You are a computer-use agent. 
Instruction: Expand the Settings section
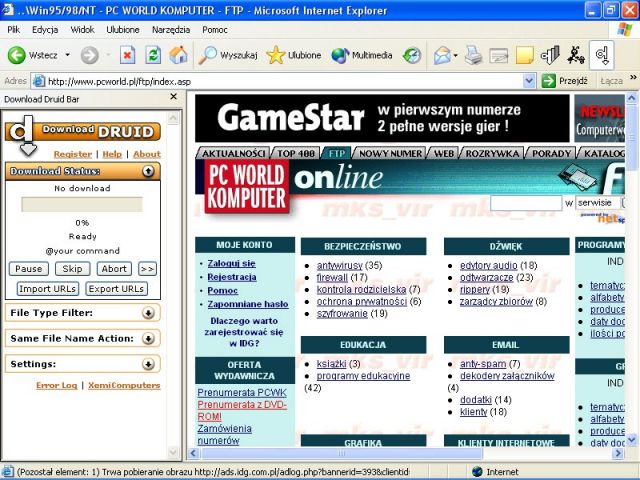click(148, 364)
